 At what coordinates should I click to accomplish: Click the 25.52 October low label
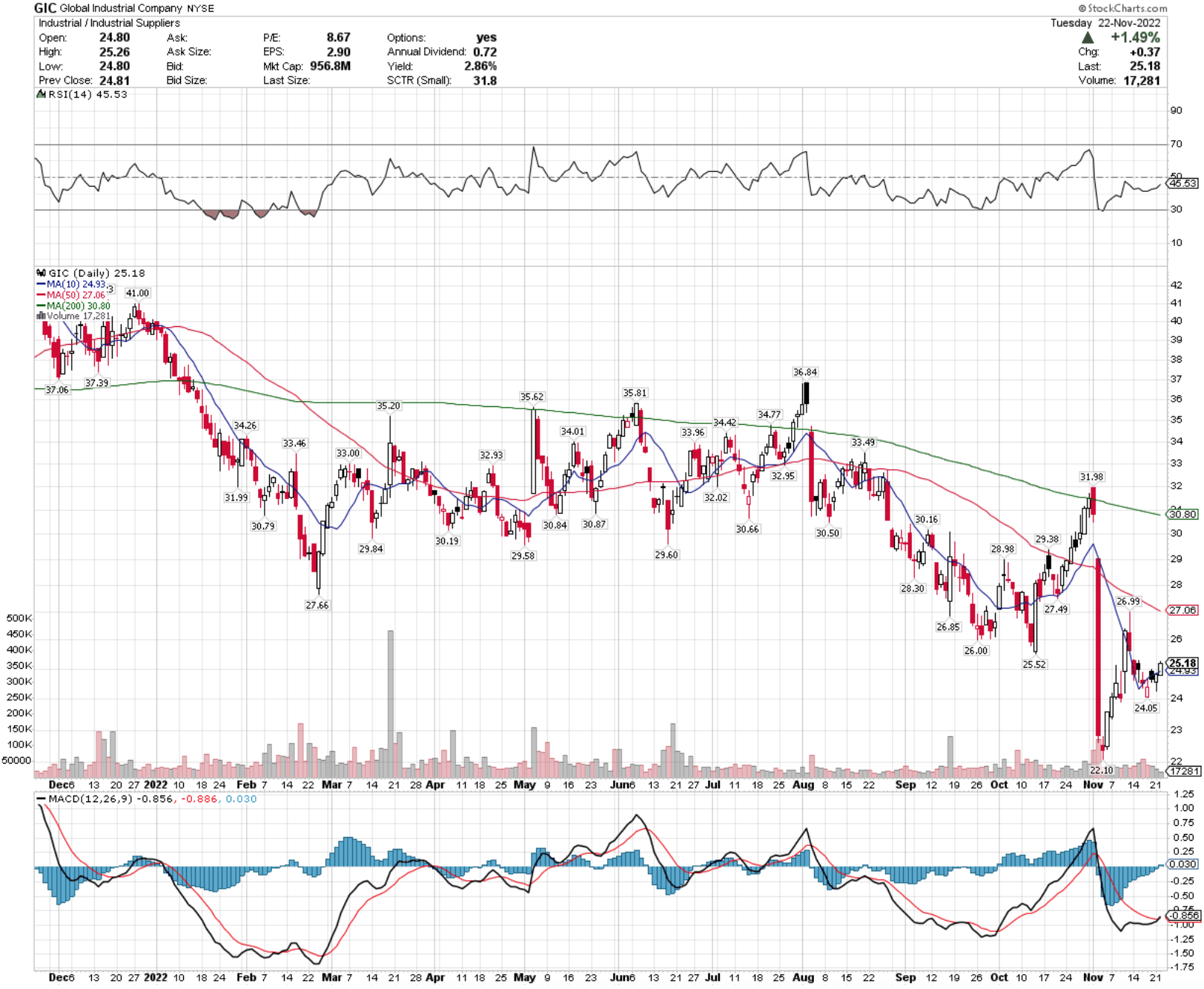1034,664
